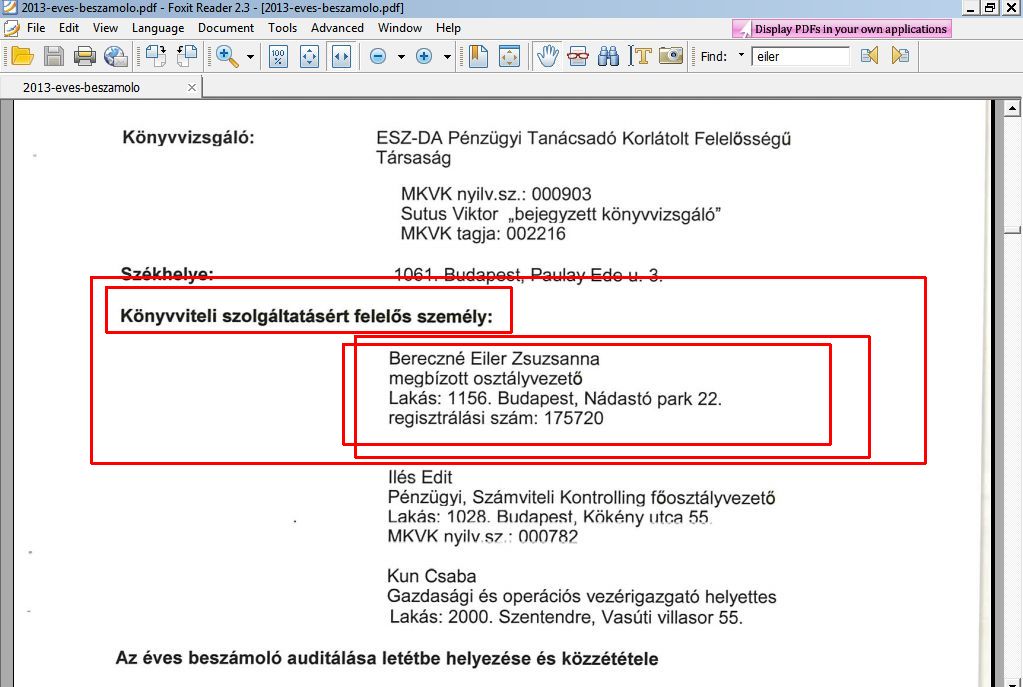Open the Tools menu
Image resolution: width=1023 pixels, height=687 pixels.
click(x=282, y=28)
